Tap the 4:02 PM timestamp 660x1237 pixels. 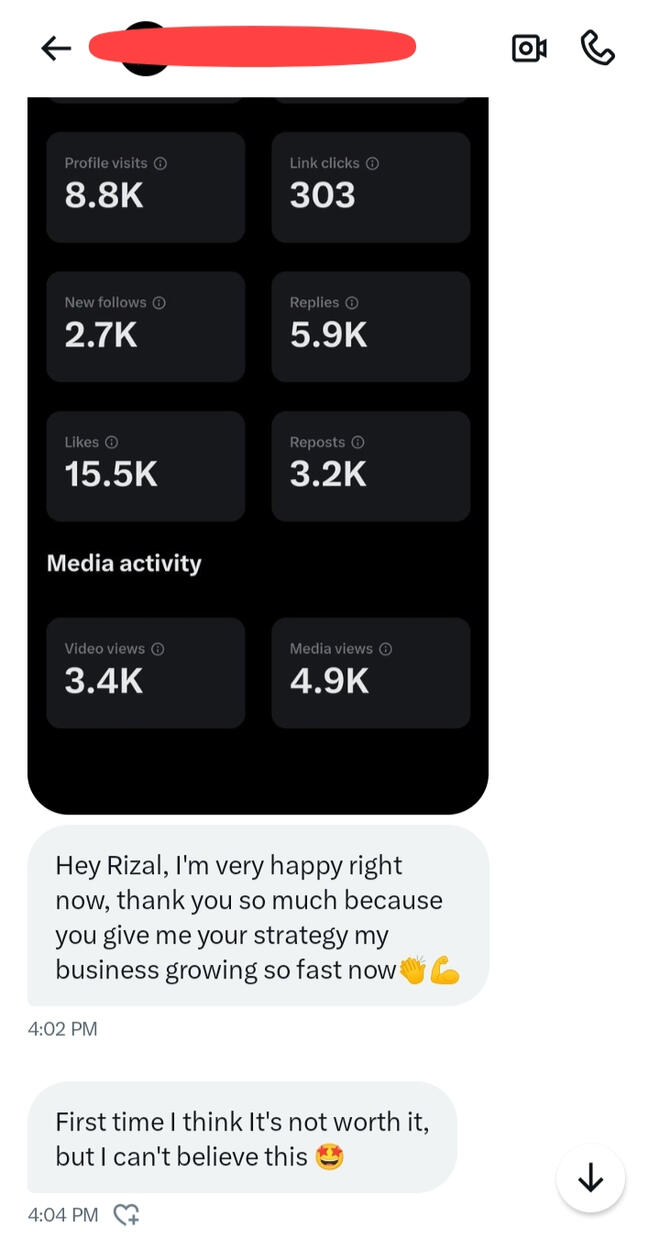(62, 1028)
